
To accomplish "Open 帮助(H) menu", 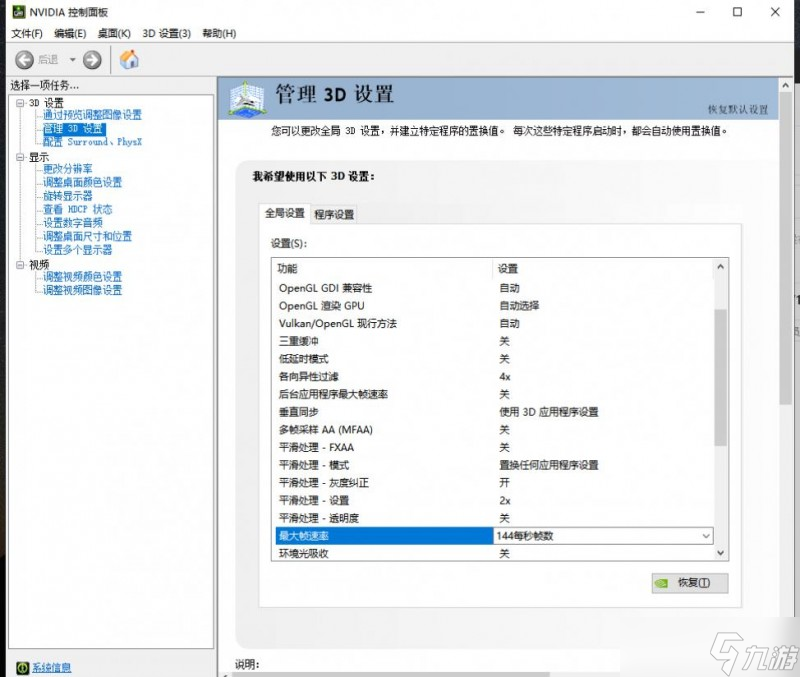I will point(219,34).
